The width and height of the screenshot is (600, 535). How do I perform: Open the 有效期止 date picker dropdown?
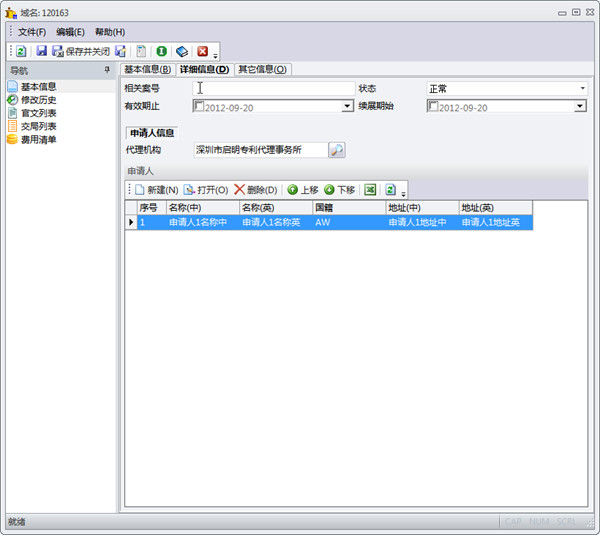click(x=347, y=106)
